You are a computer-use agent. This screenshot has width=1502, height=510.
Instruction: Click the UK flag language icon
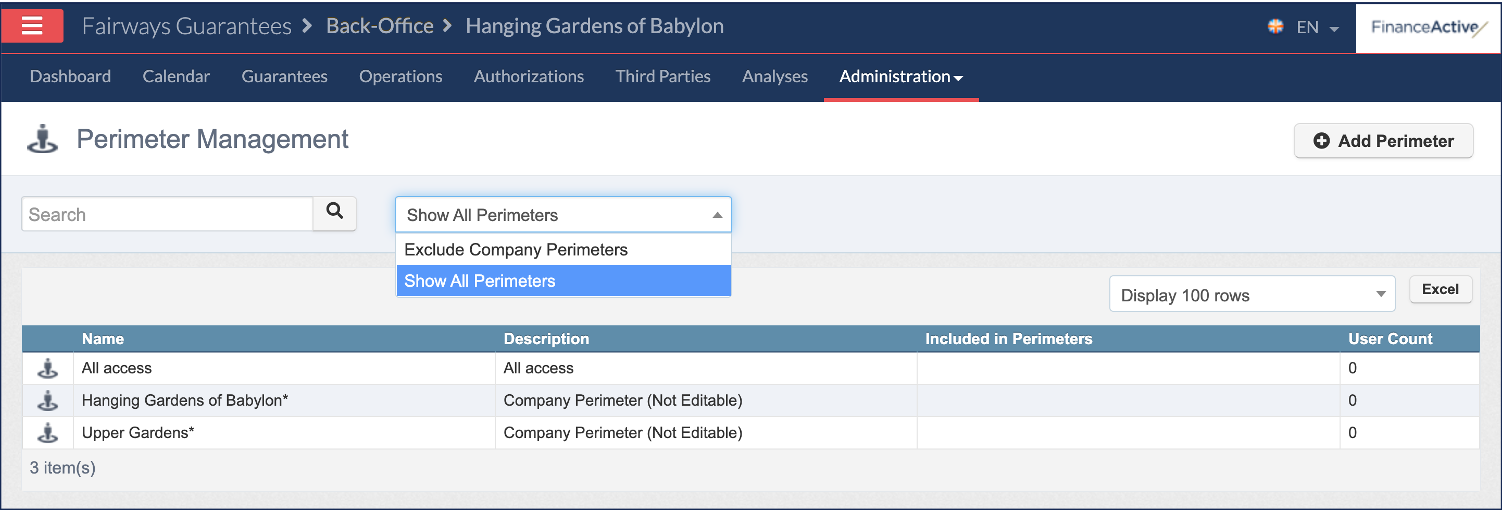(1276, 27)
